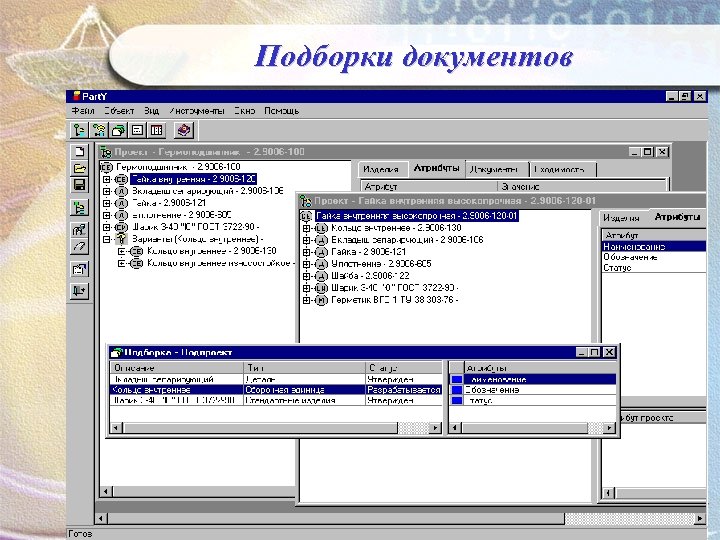Expand Кольцо внутреннее - 2.9006-130 in the front tree
The image size is (720, 540).
[306, 228]
